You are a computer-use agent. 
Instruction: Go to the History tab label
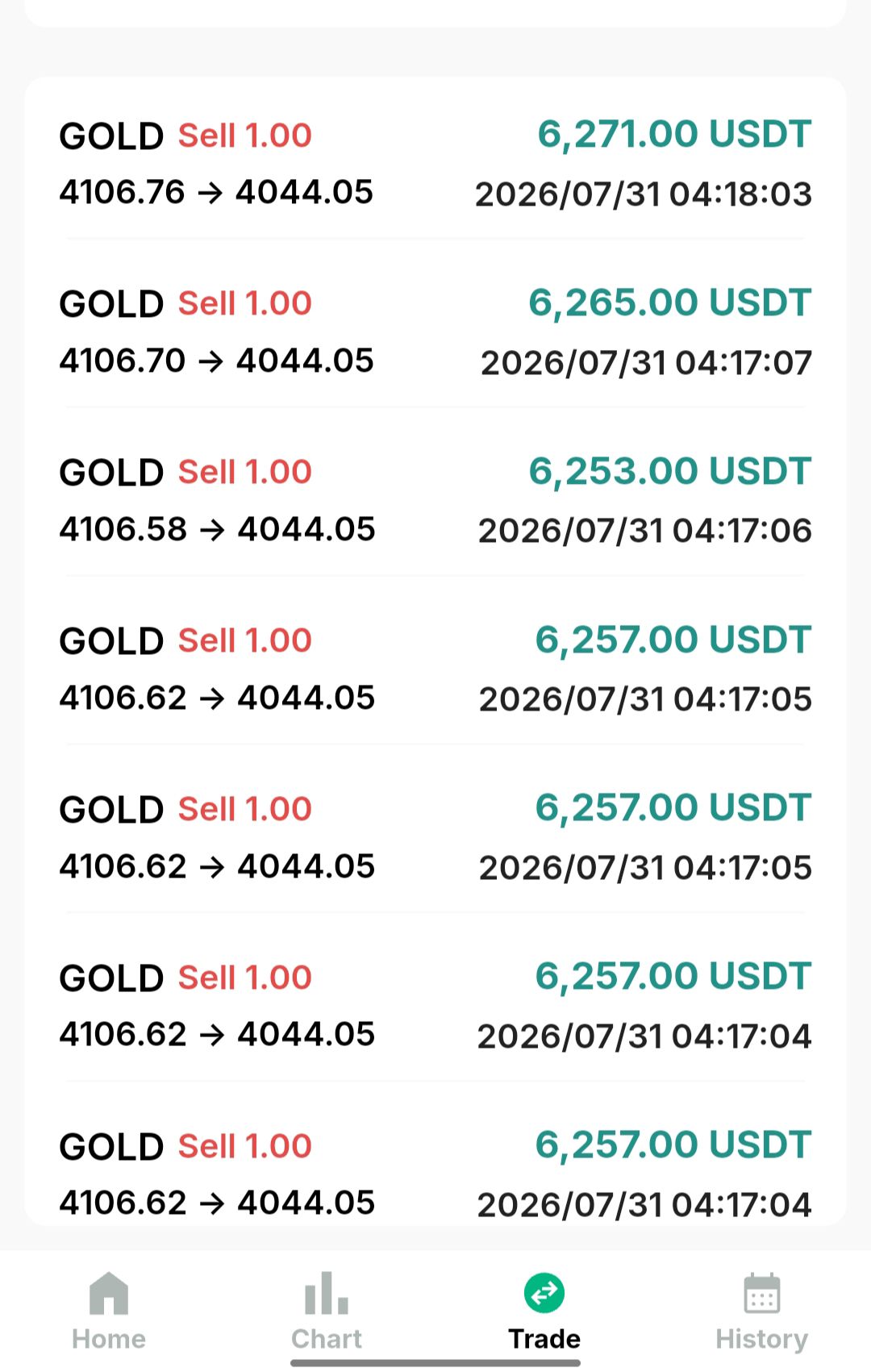762,1339
